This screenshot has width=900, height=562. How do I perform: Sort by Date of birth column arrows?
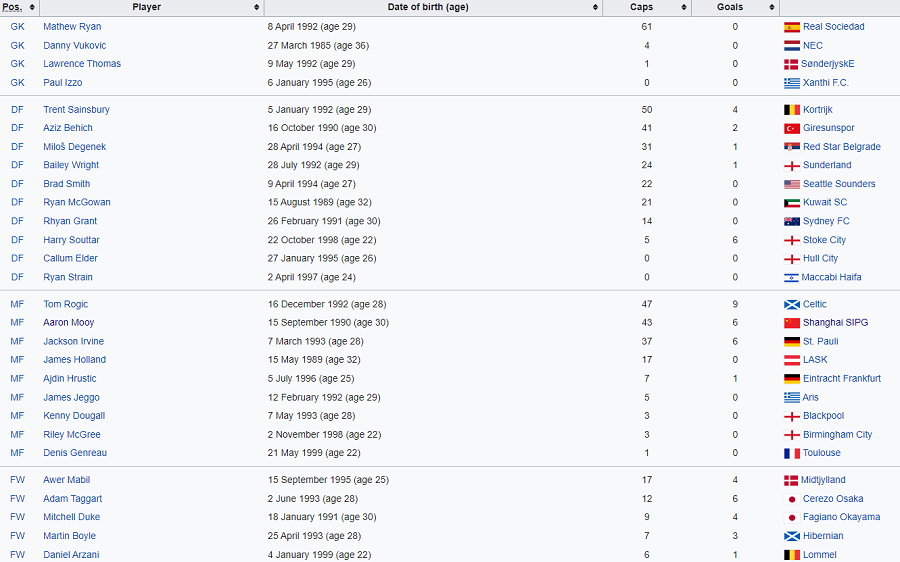(595, 7)
